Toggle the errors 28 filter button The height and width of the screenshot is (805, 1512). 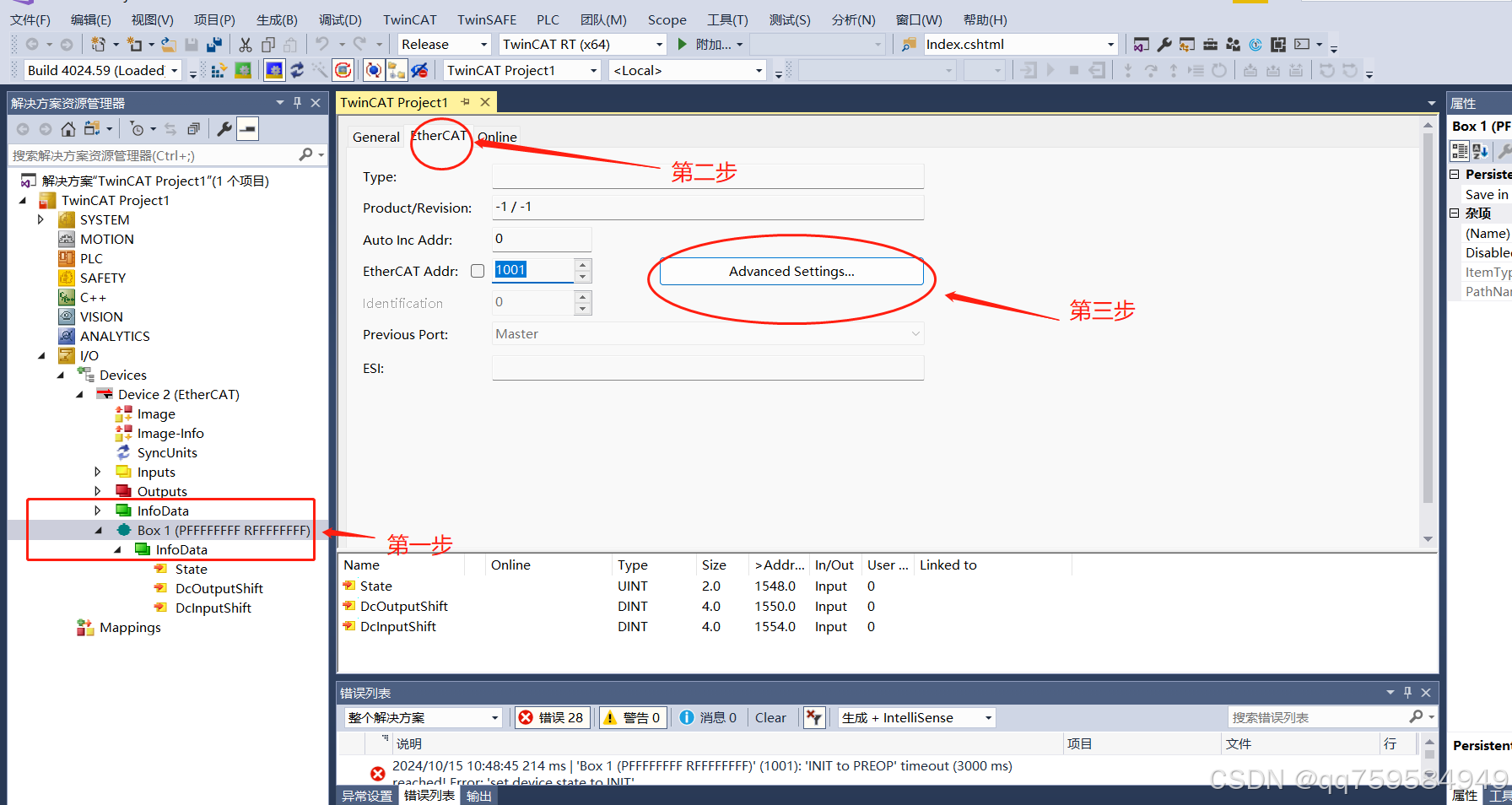(553, 717)
